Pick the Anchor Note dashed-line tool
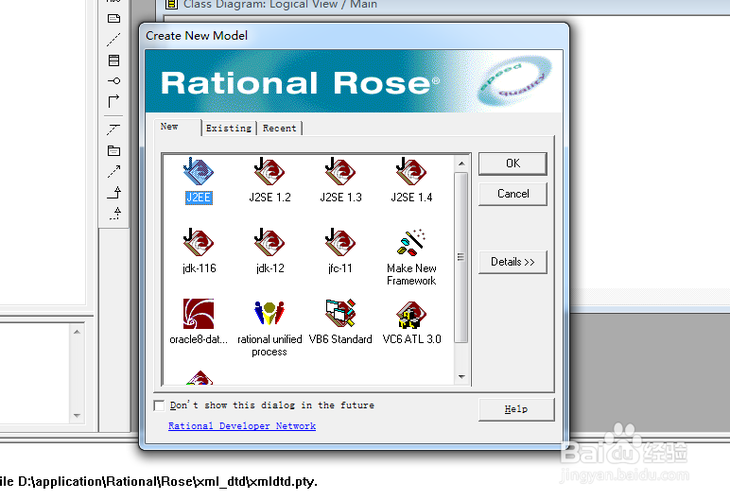Screen dimensions: 730x500 tap(114, 40)
